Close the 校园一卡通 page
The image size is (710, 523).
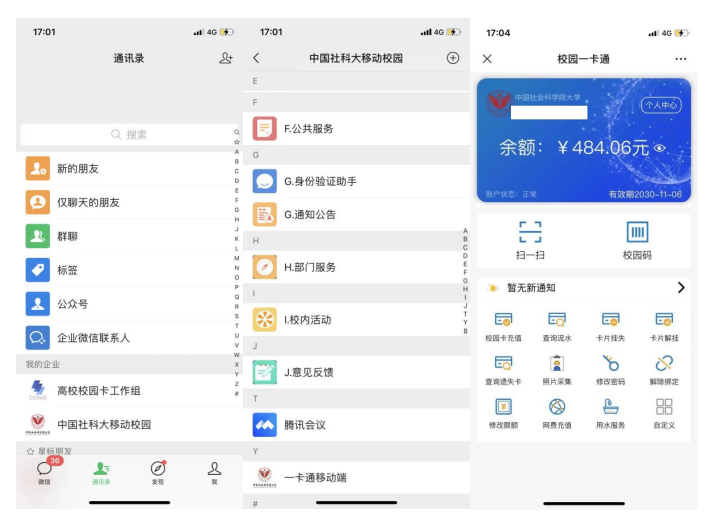pyautogui.click(x=487, y=59)
